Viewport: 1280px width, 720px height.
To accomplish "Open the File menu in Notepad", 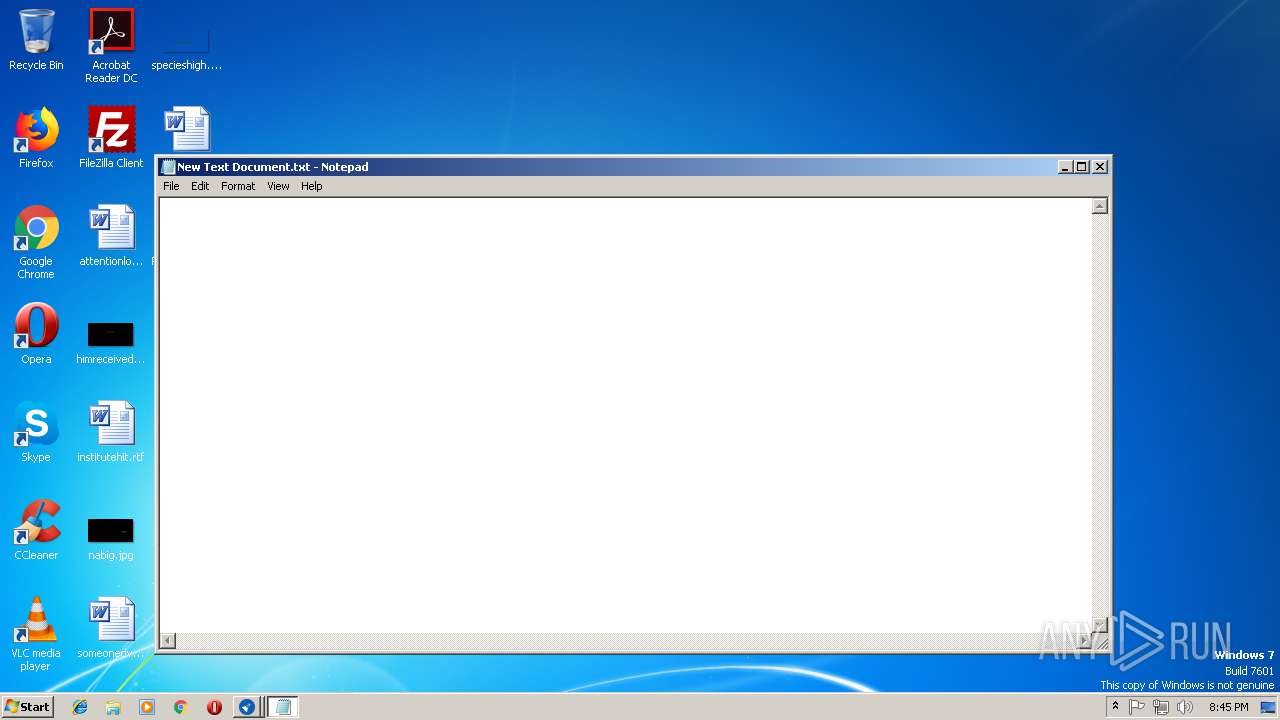I will tap(171, 186).
